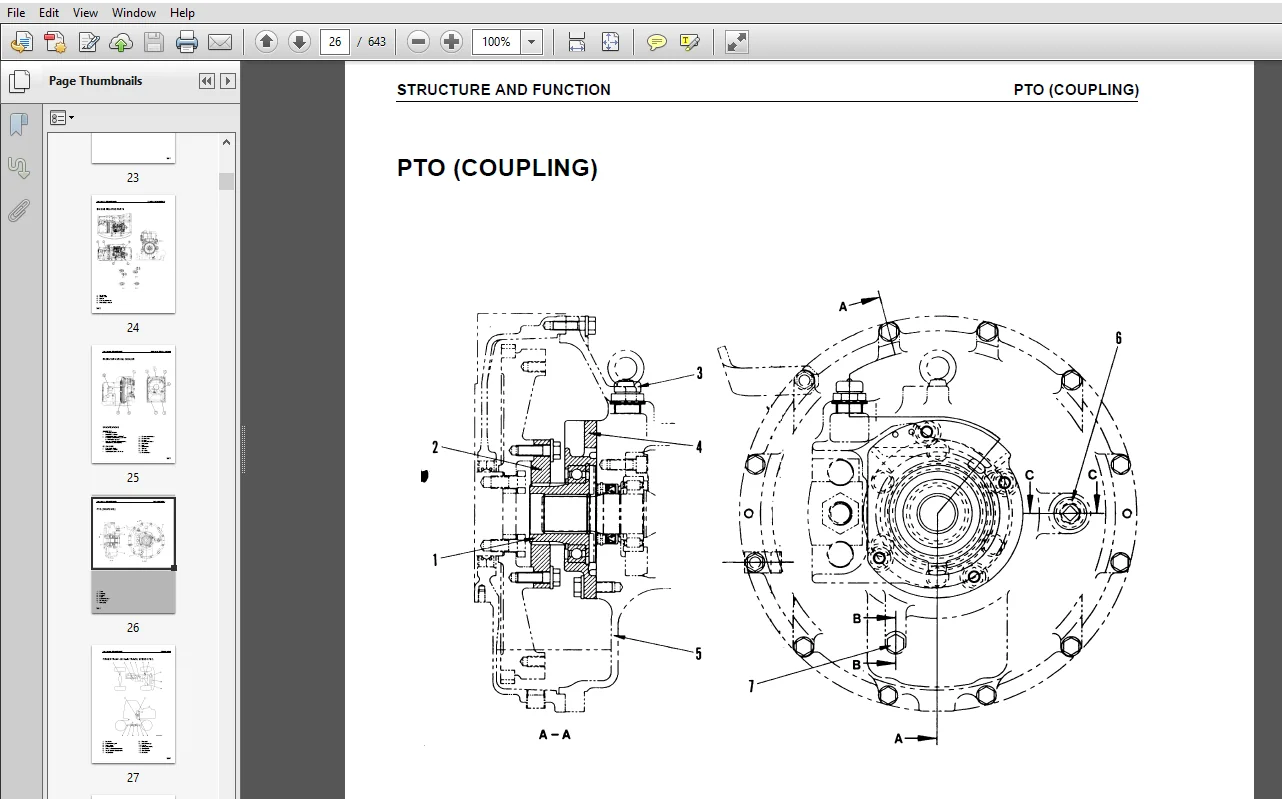Click the thumbnail panel scrollbar handle

[x=227, y=181]
